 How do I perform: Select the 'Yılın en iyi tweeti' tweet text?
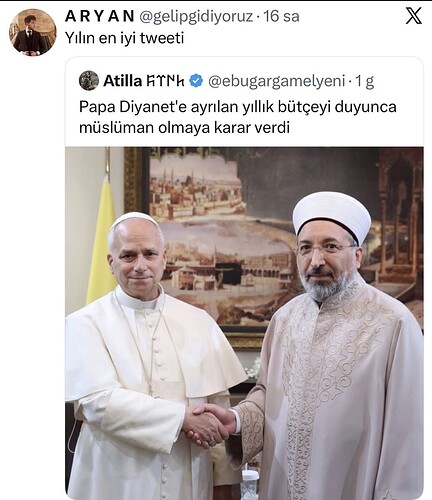pyautogui.click(x=124, y=38)
